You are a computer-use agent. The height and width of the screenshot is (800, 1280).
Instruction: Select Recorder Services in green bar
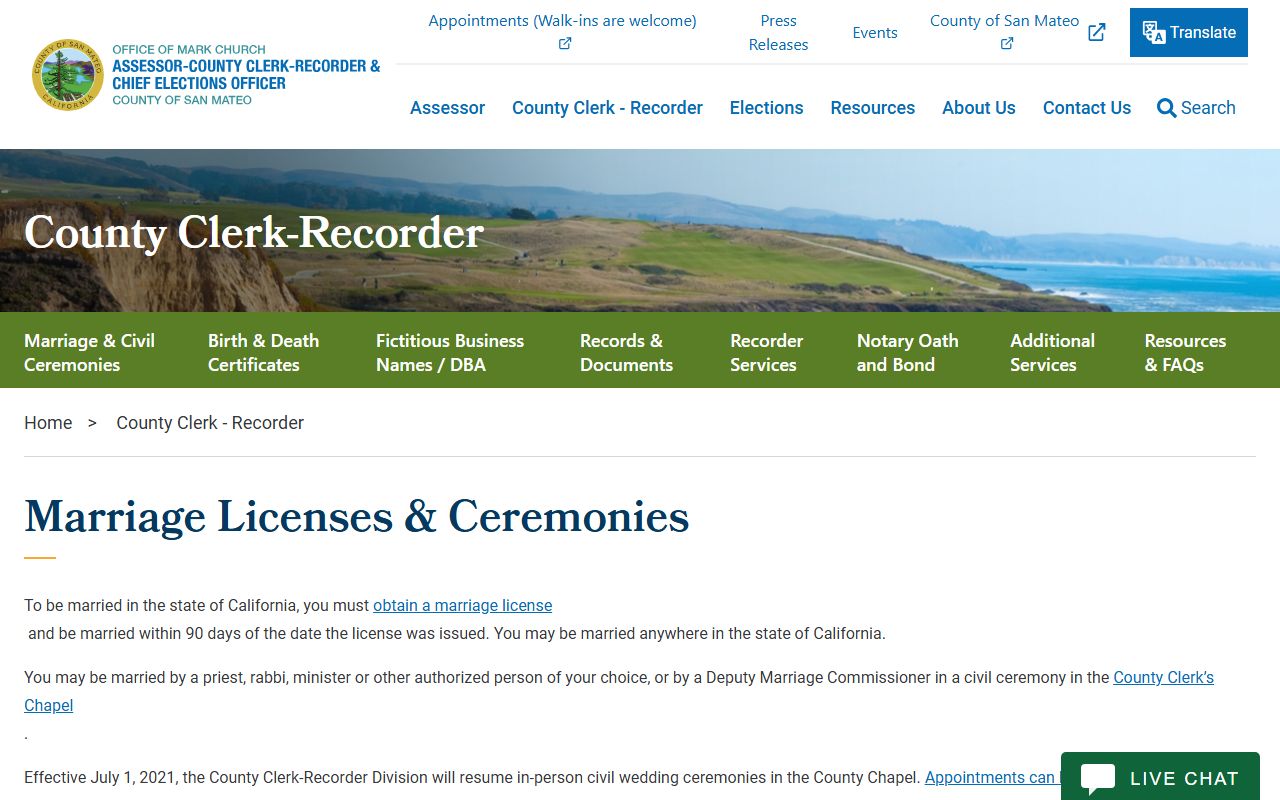767,352
